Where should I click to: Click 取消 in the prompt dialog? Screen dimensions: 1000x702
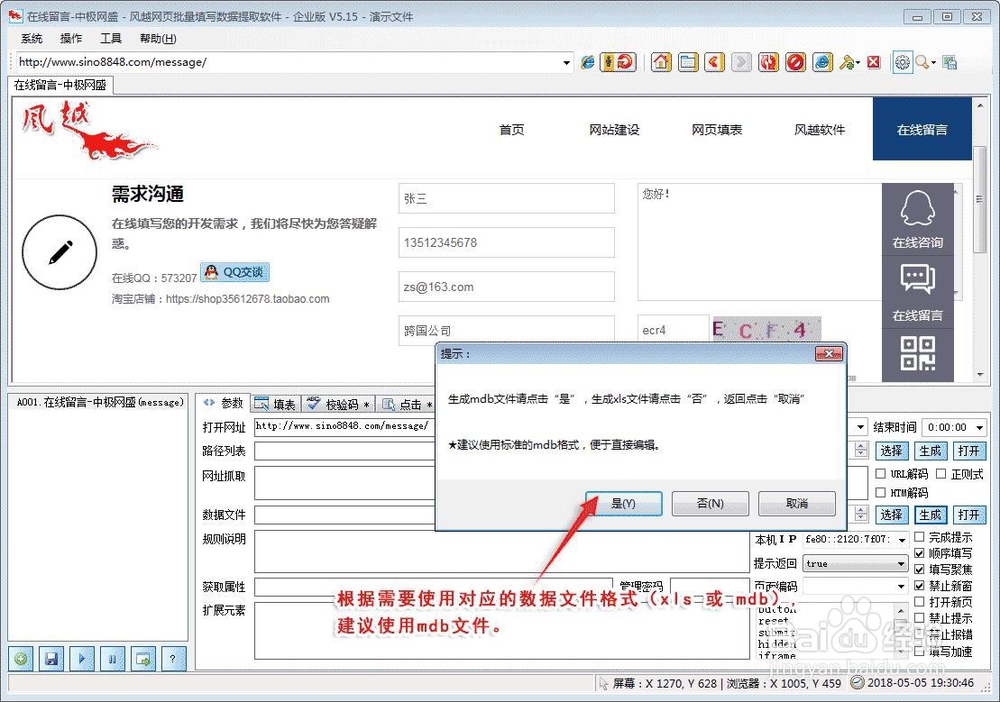tap(797, 503)
